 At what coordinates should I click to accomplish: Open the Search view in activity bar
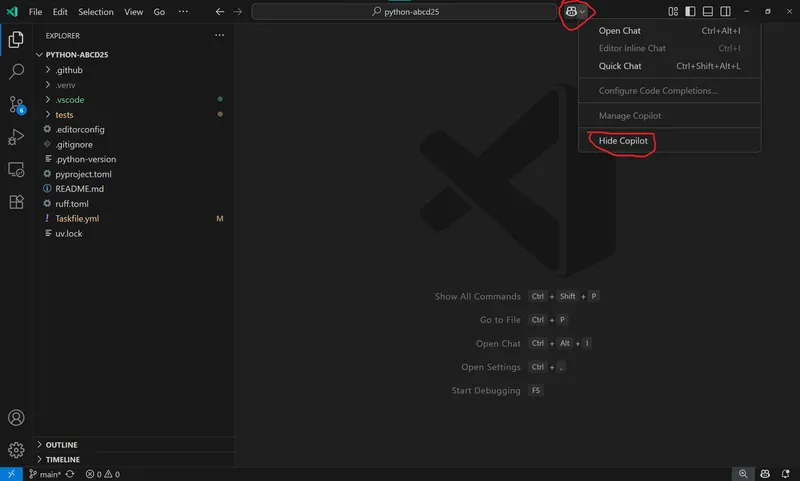click(16, 72)
